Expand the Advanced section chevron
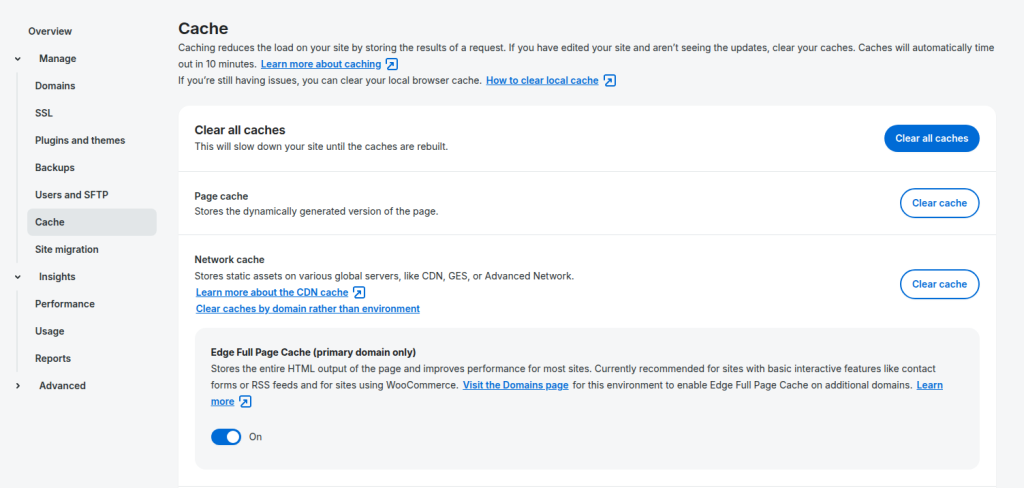The height and width of the screenshot is (488, 1024). [18, 386]
